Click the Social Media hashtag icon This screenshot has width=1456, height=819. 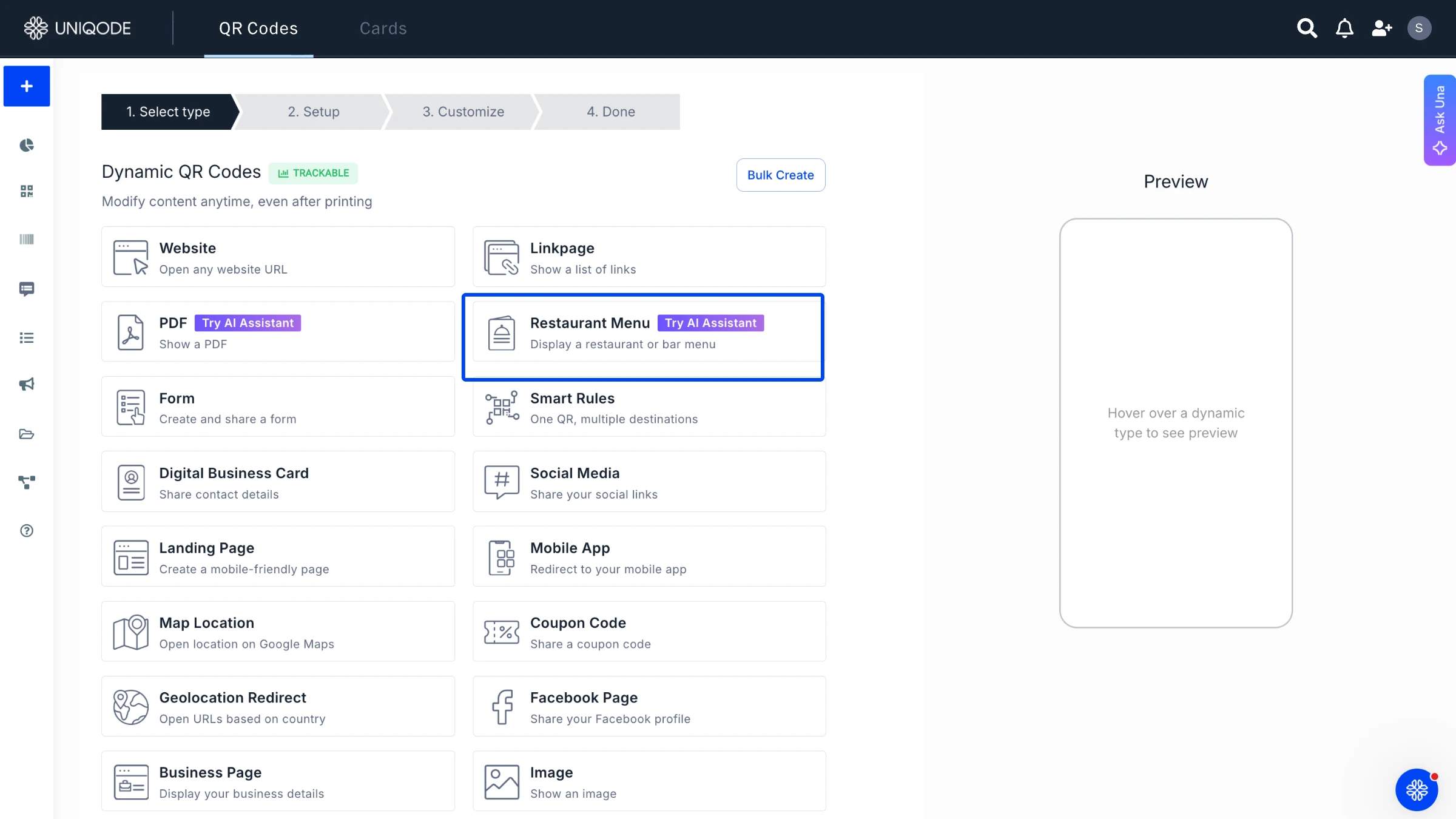click(502, 482)
